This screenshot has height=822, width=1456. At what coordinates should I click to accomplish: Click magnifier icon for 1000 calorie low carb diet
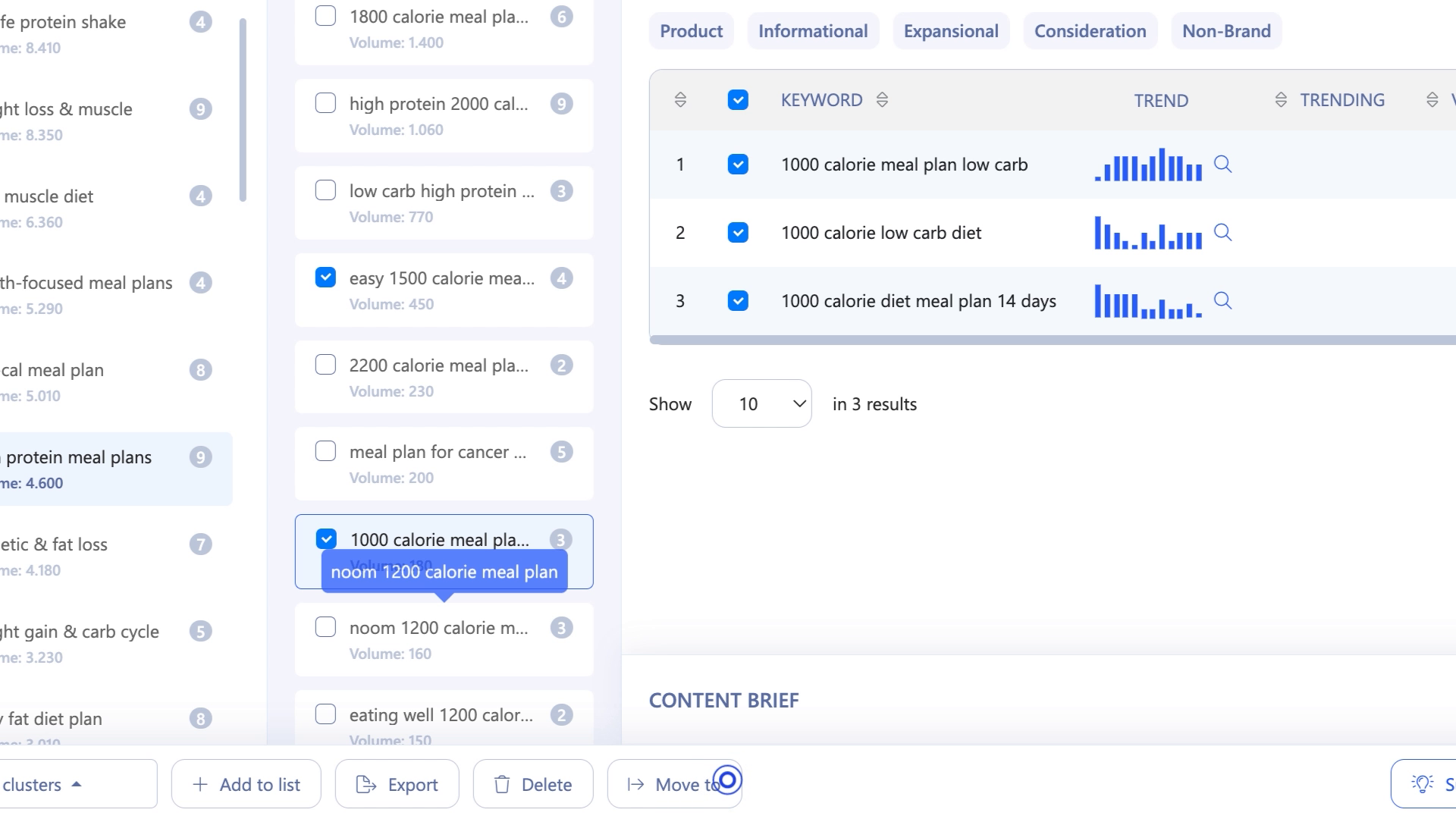coord(1222,233)
